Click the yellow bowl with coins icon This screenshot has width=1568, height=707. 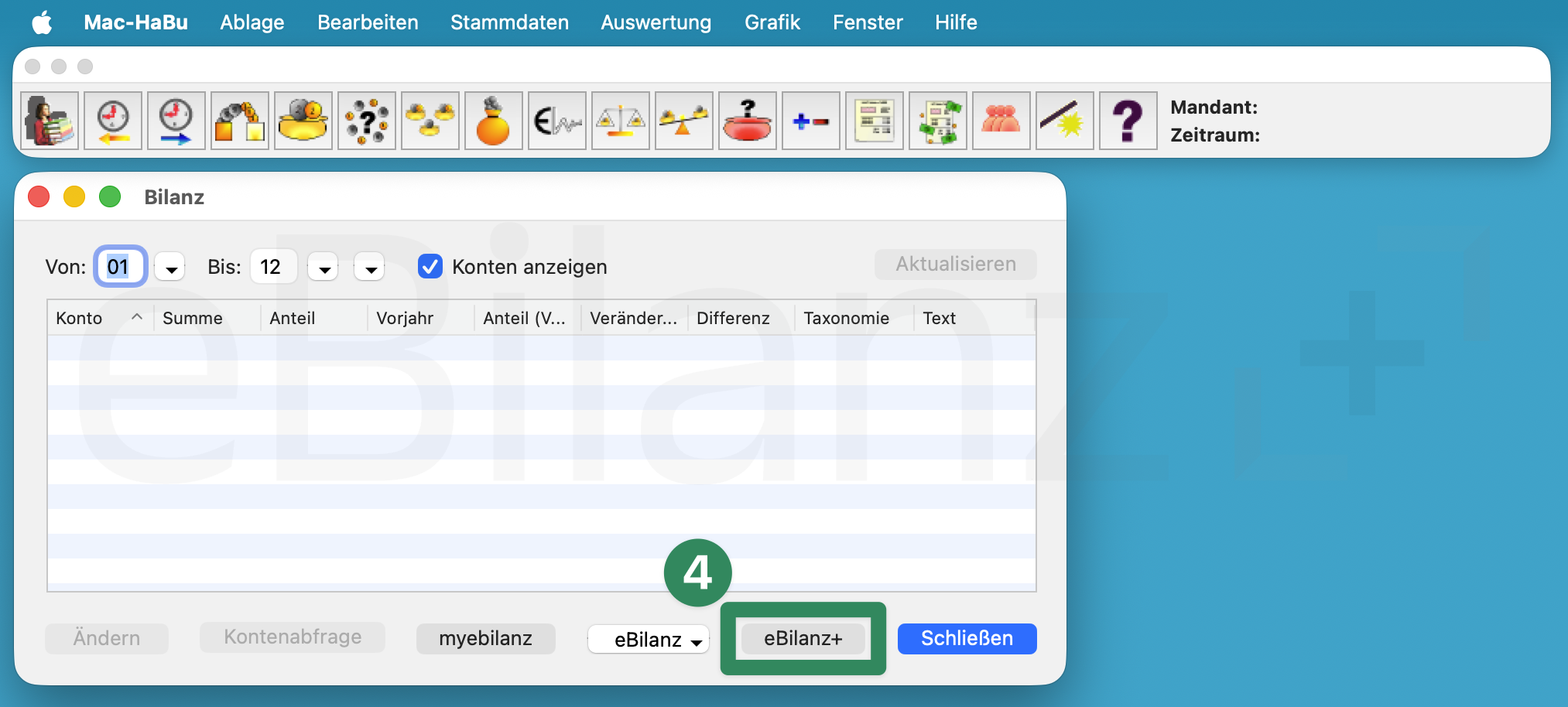(303, 121)
